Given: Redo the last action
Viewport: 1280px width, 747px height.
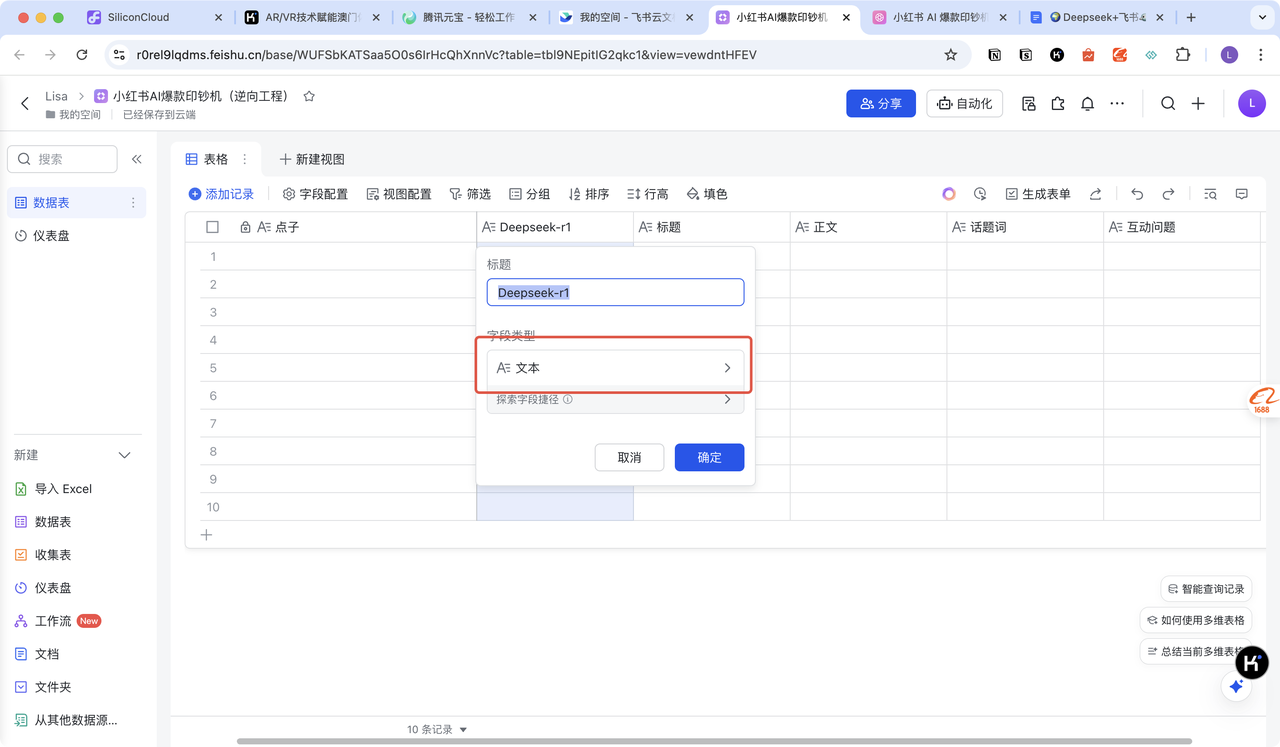Looking at the screenshot, I should (1168, 194).
